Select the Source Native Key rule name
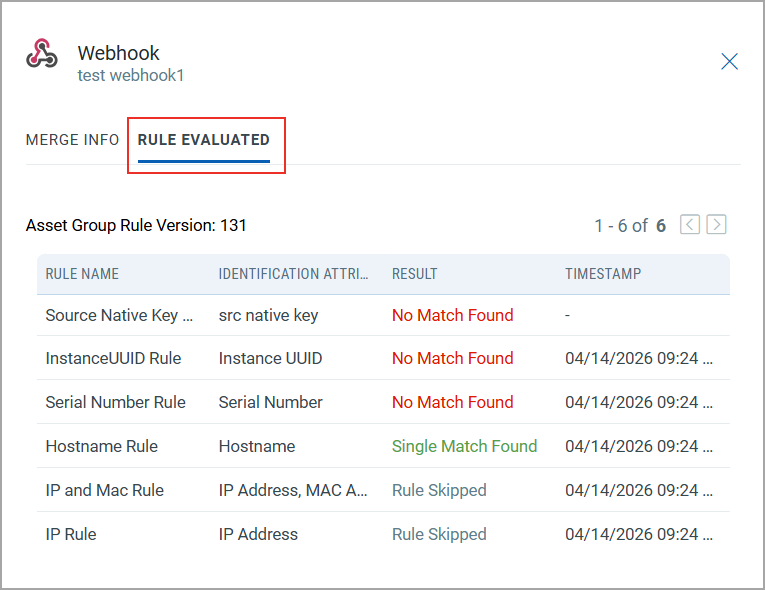Viewport: 765px width, 590px height. [x=119, y=315]
